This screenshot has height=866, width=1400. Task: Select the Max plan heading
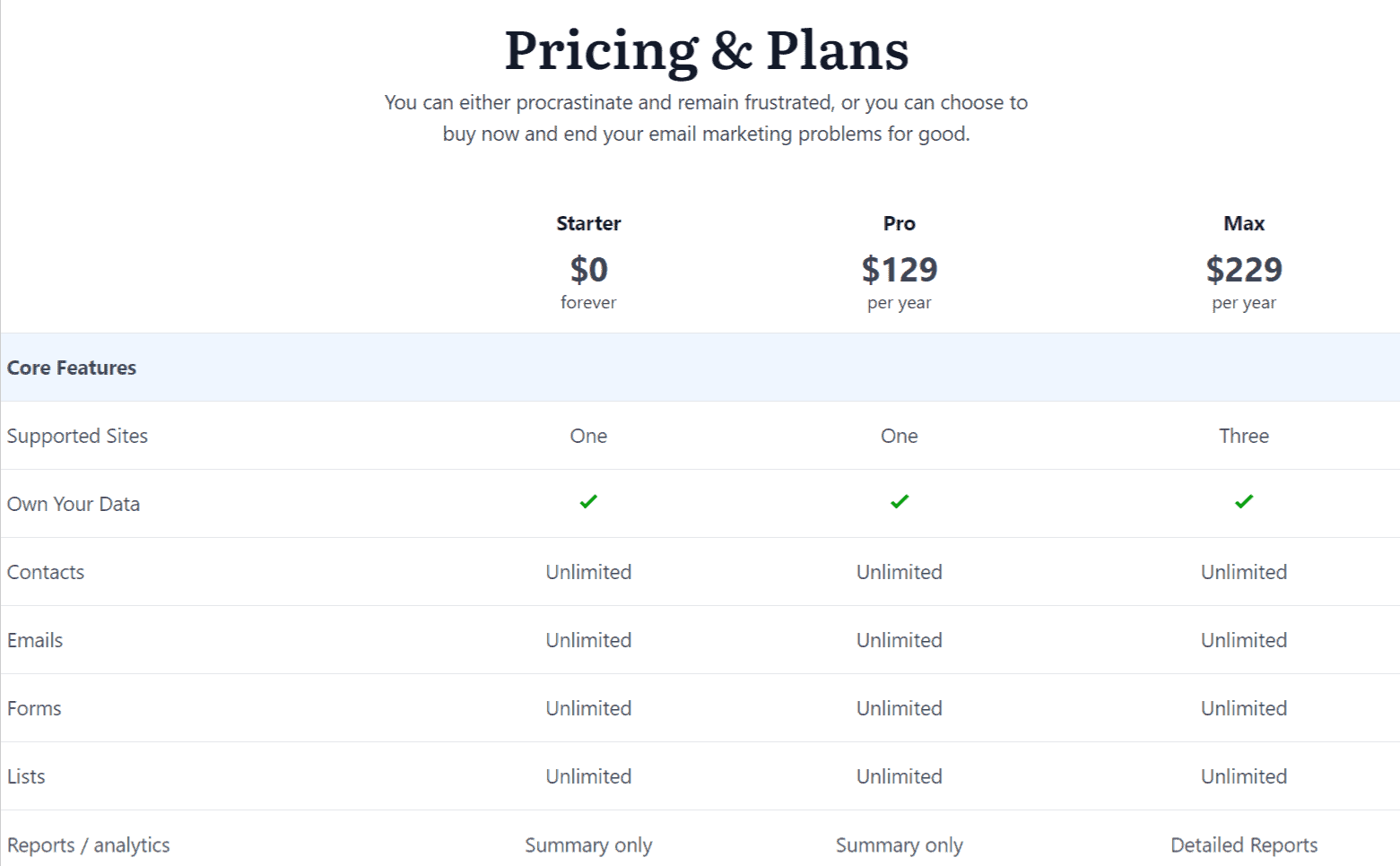click(x=1244, y=223)
